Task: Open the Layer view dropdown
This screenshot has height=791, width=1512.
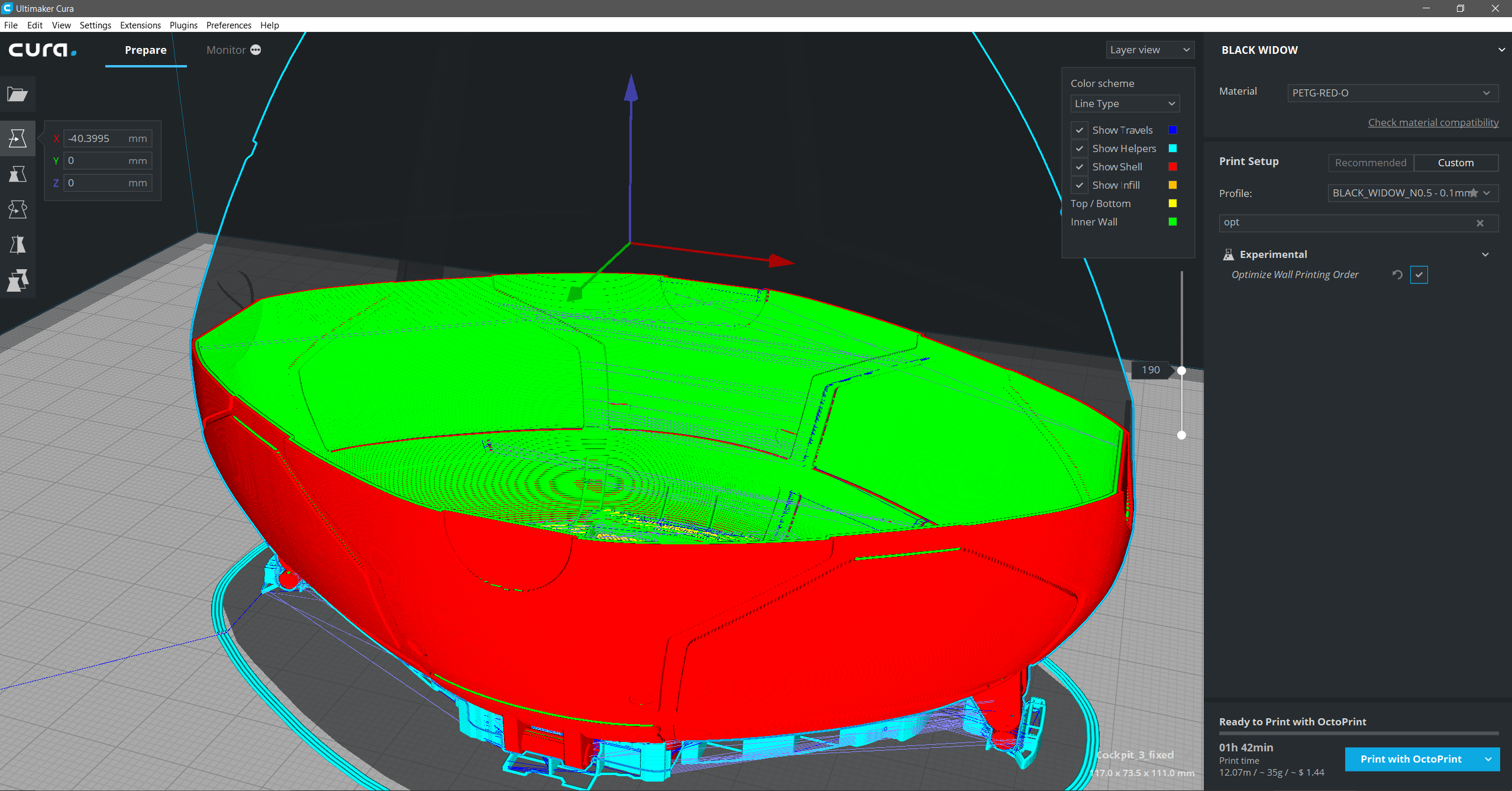Action: pos(1150,50)
